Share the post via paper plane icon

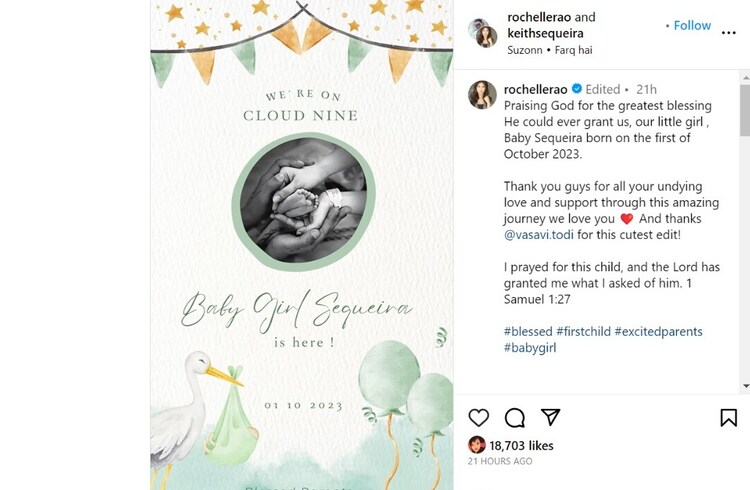(550, 417)
